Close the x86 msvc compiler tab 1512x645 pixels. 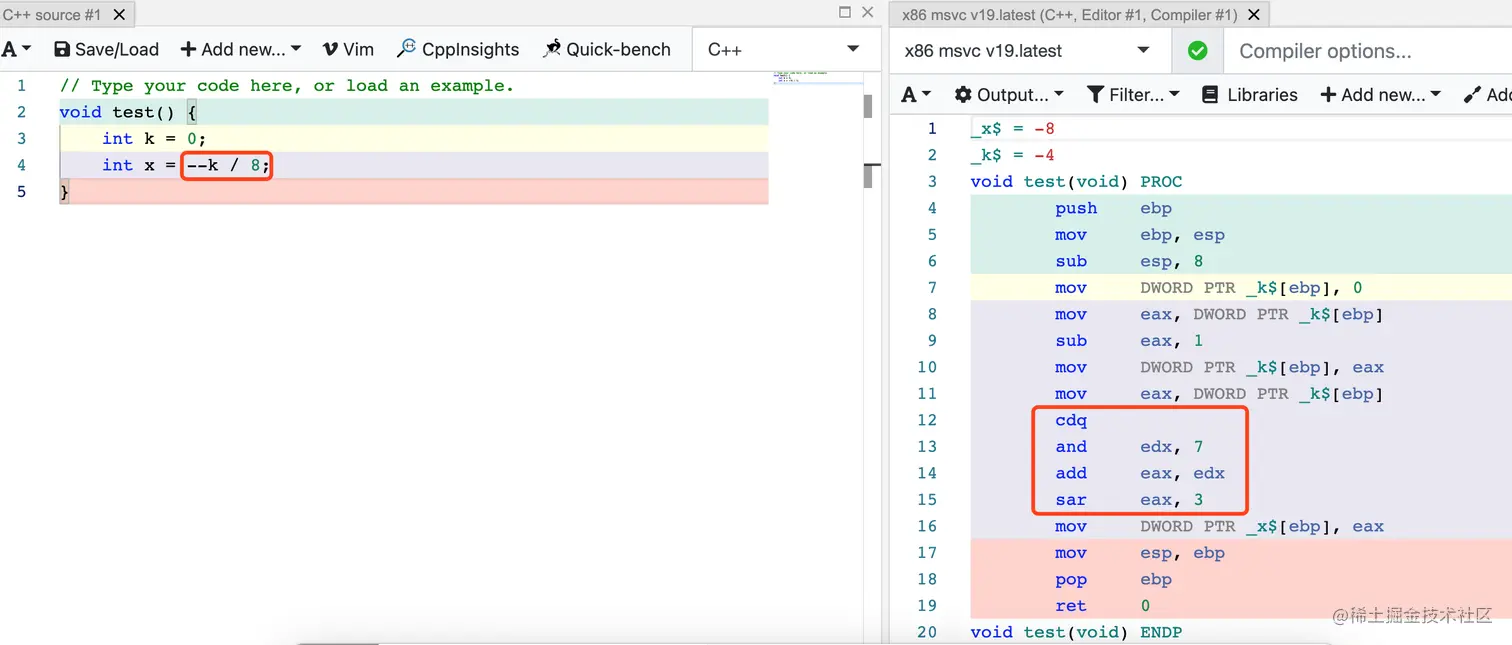tap(1254, 15)
